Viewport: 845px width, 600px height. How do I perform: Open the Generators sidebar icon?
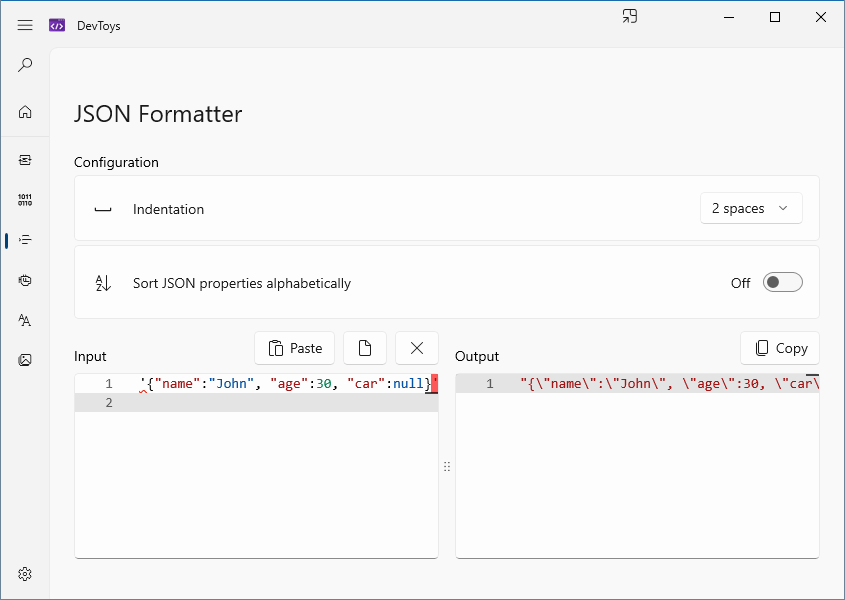coord(25,280)
